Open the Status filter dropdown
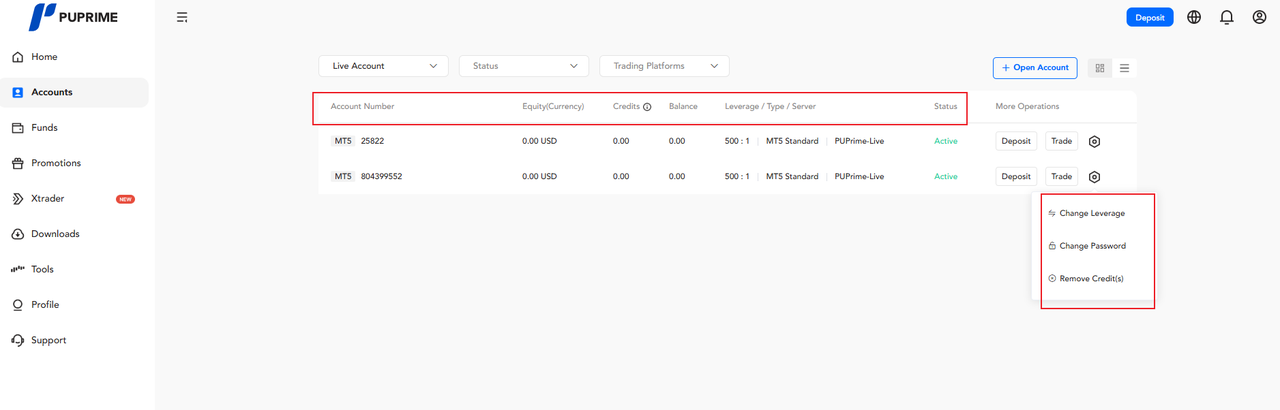 point(524,66)
